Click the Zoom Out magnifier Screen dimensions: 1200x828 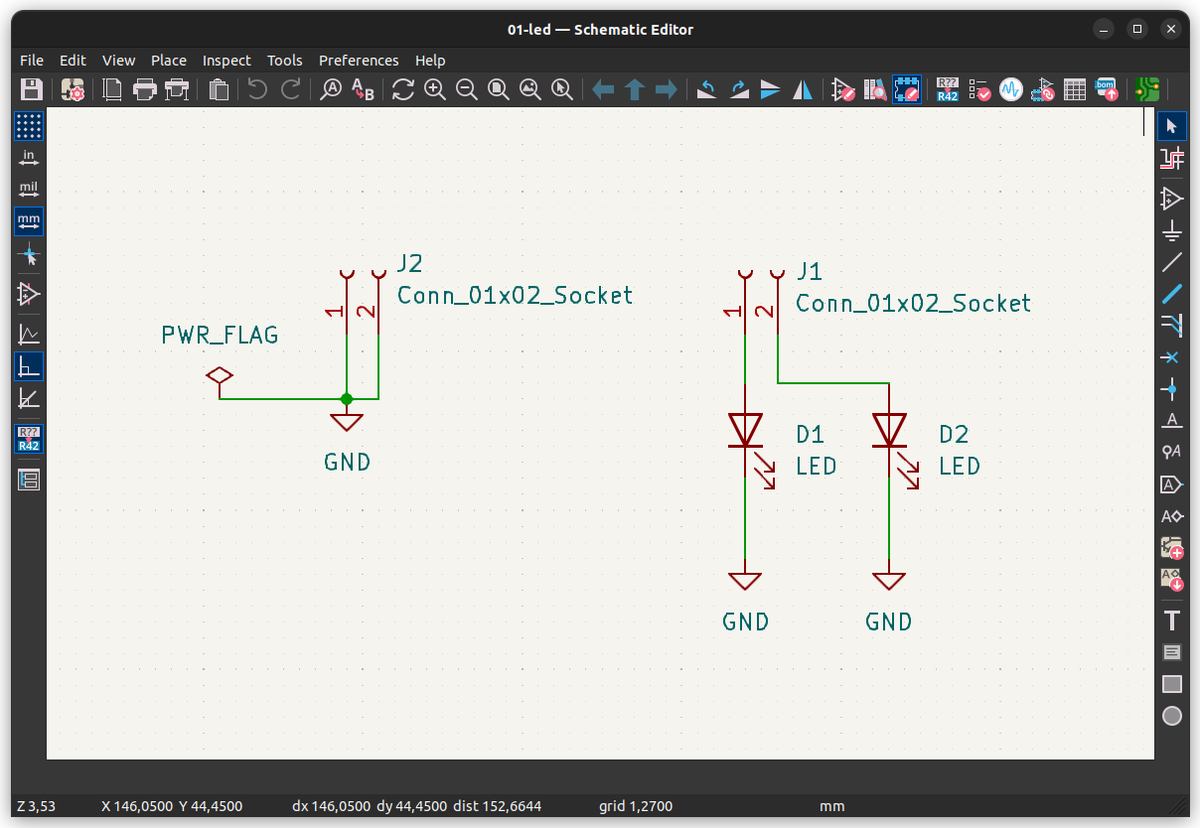(x=467, y=90)
